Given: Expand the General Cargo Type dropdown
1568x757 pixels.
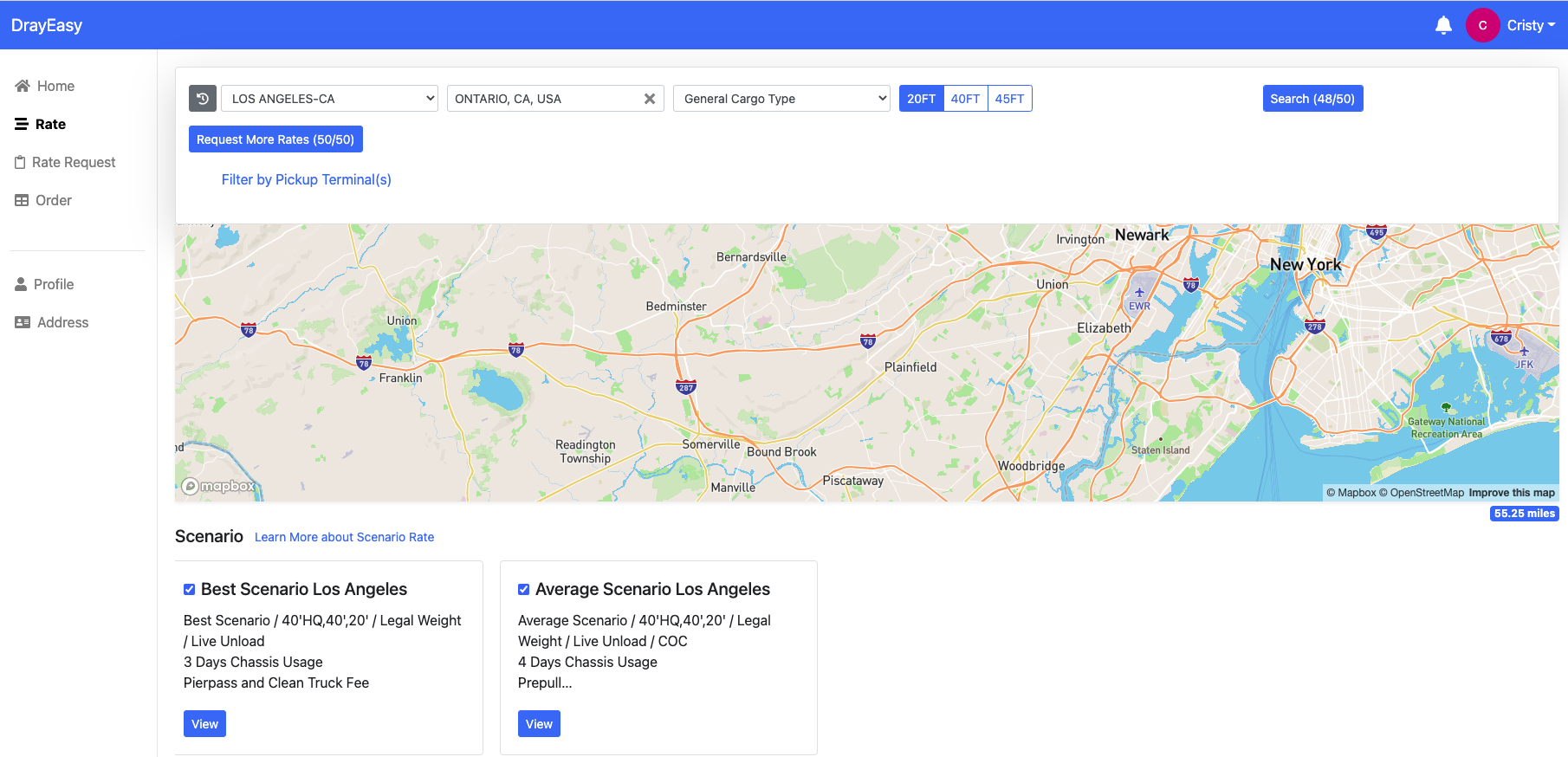Looking at the screenshot, I should [781, 99].
